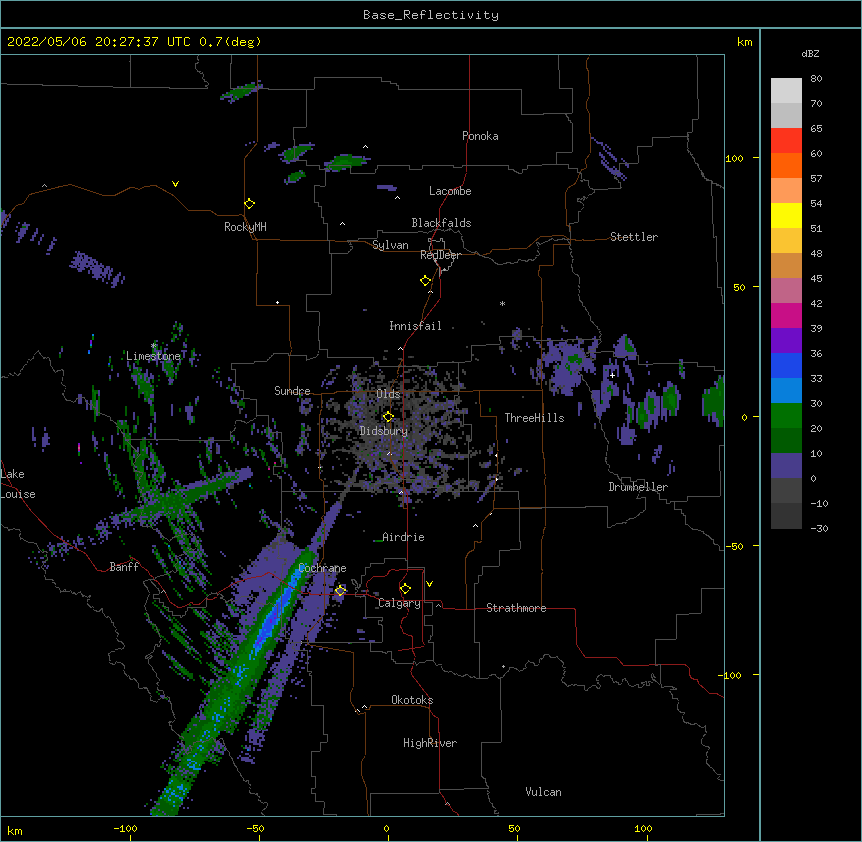Click the dBZ legend heading
The image size is (862, 842).
tap(810, 54)
